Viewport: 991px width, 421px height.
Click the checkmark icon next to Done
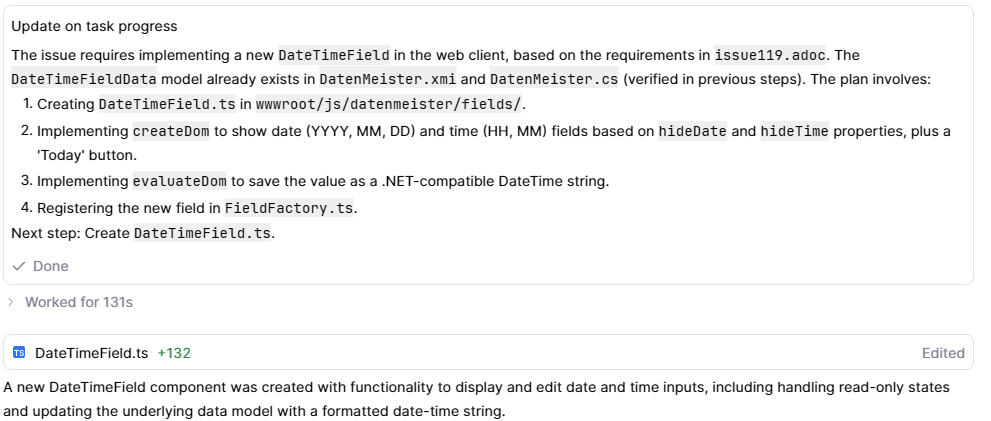[x=19, y=267]
